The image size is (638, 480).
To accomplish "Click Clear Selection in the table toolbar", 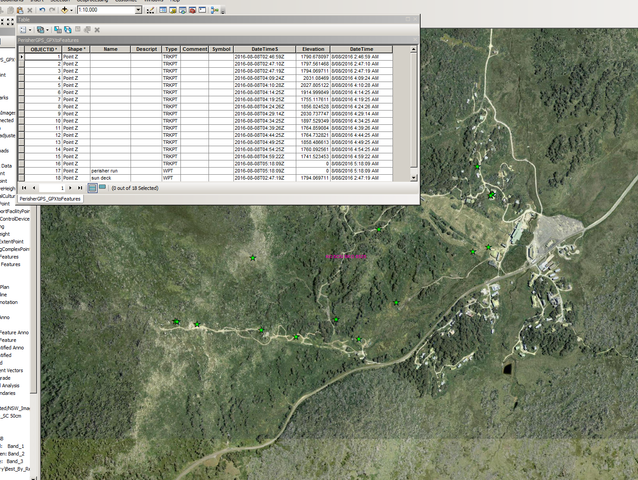I will coord(78,30).
